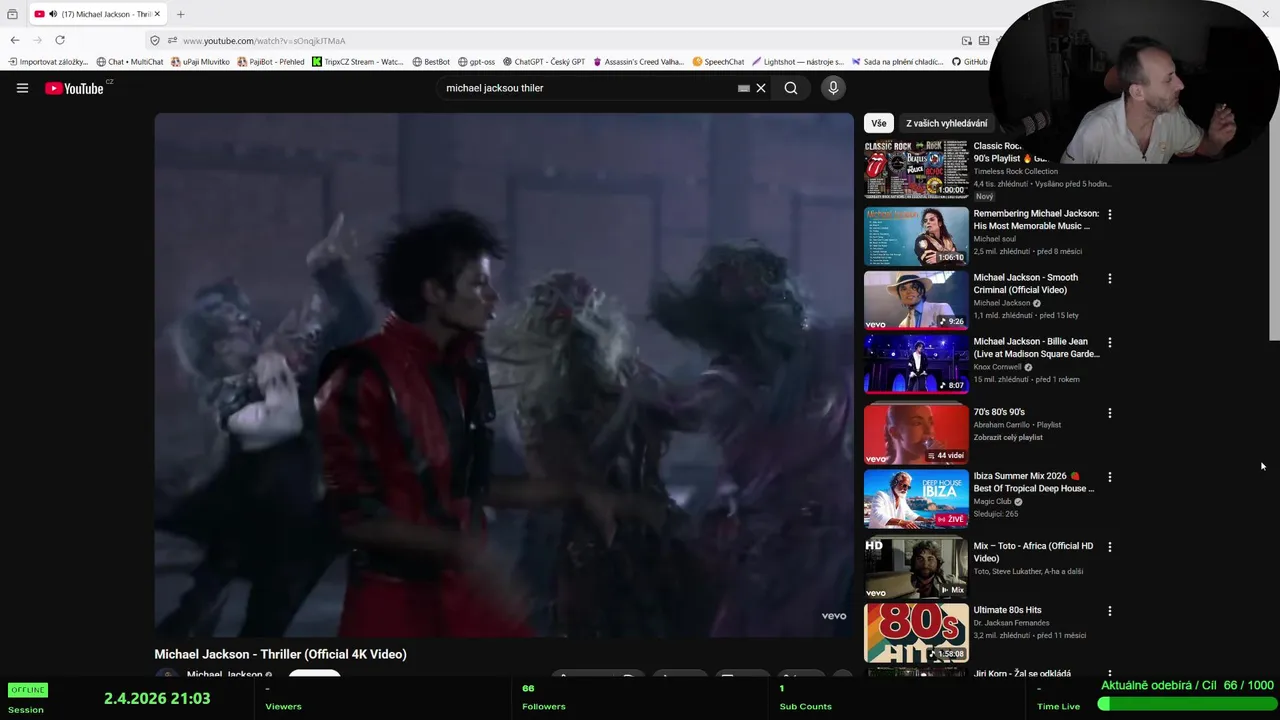Open 70's 80's 90's playlist thumbnail
1280x720 pixels.
click(916, 434)
